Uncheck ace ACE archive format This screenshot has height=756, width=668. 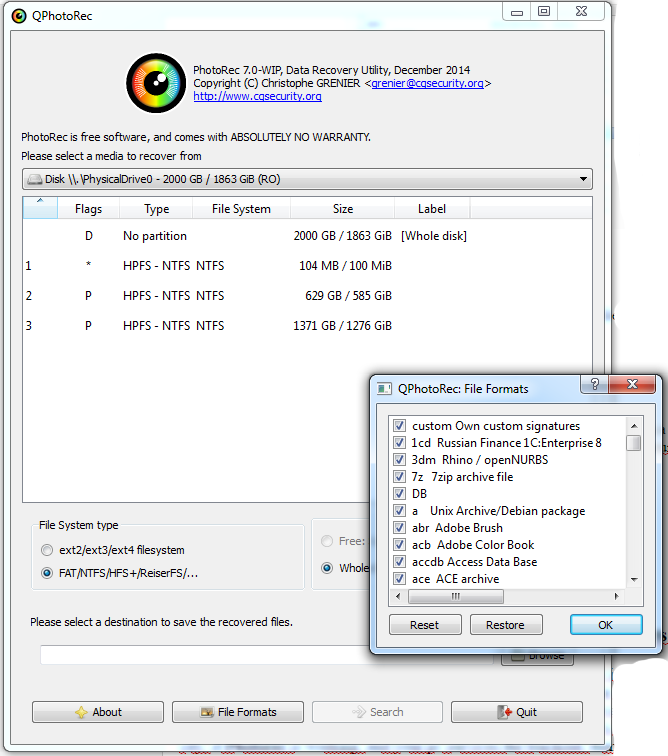(399, 579)
